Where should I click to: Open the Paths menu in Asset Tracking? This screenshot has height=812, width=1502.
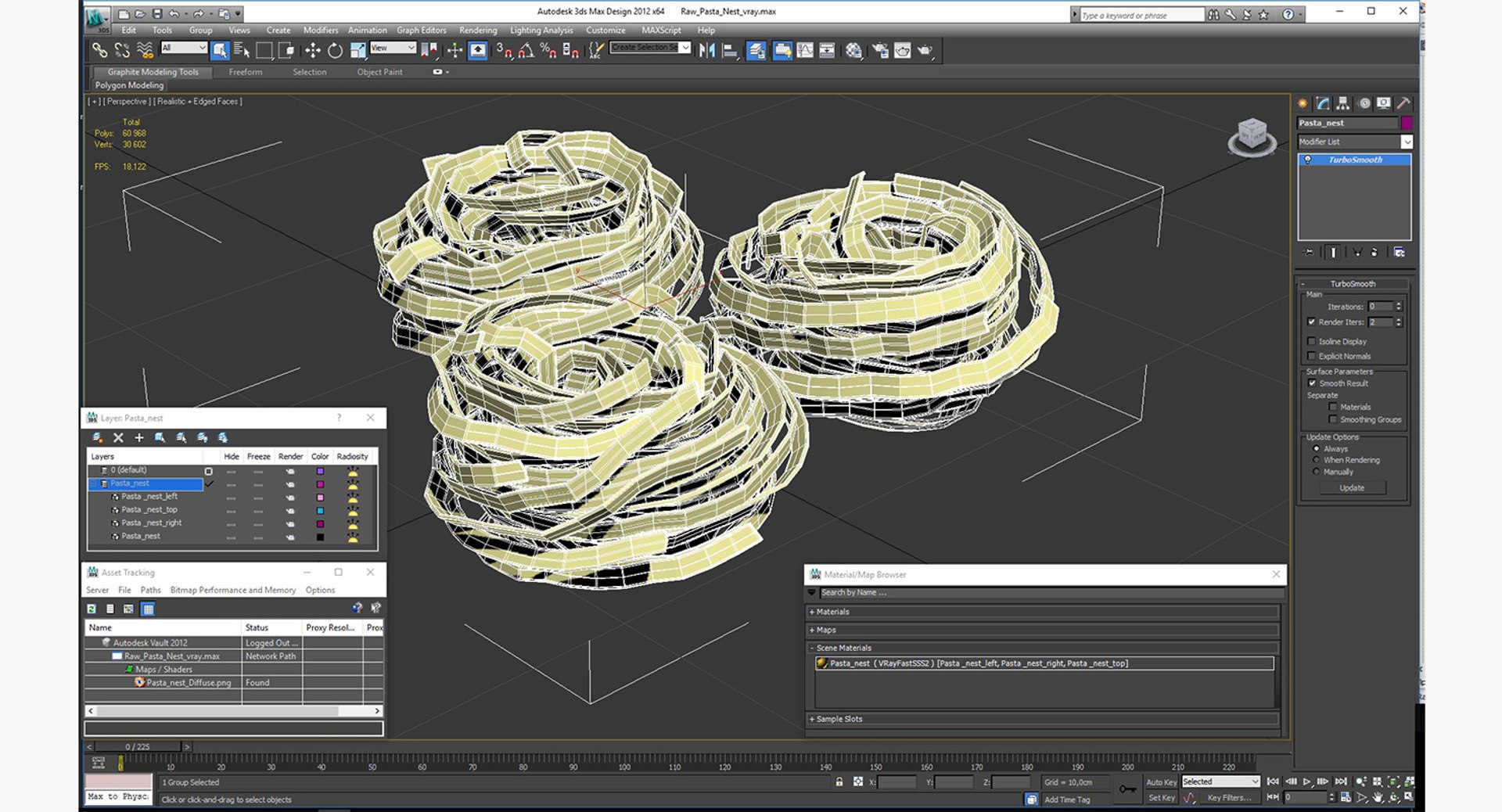click(150, 590)
